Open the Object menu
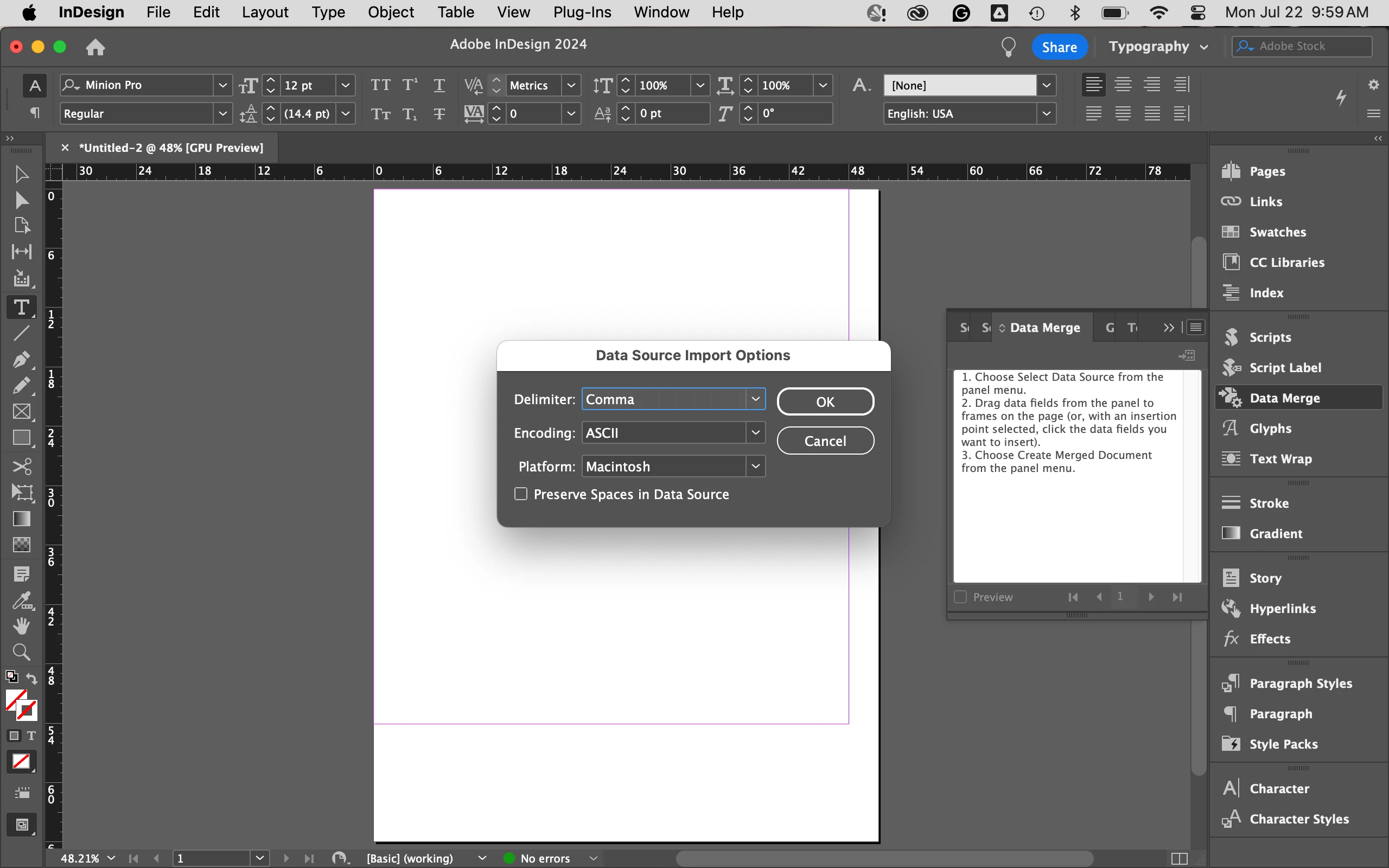 point(390,12)
